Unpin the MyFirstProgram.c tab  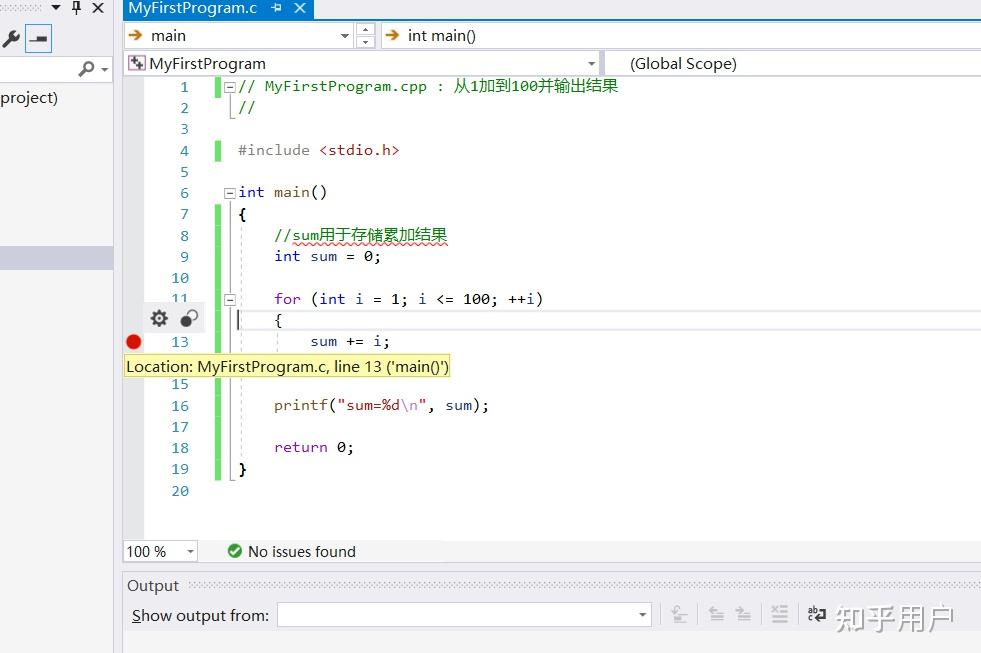[x=276, y=9]
